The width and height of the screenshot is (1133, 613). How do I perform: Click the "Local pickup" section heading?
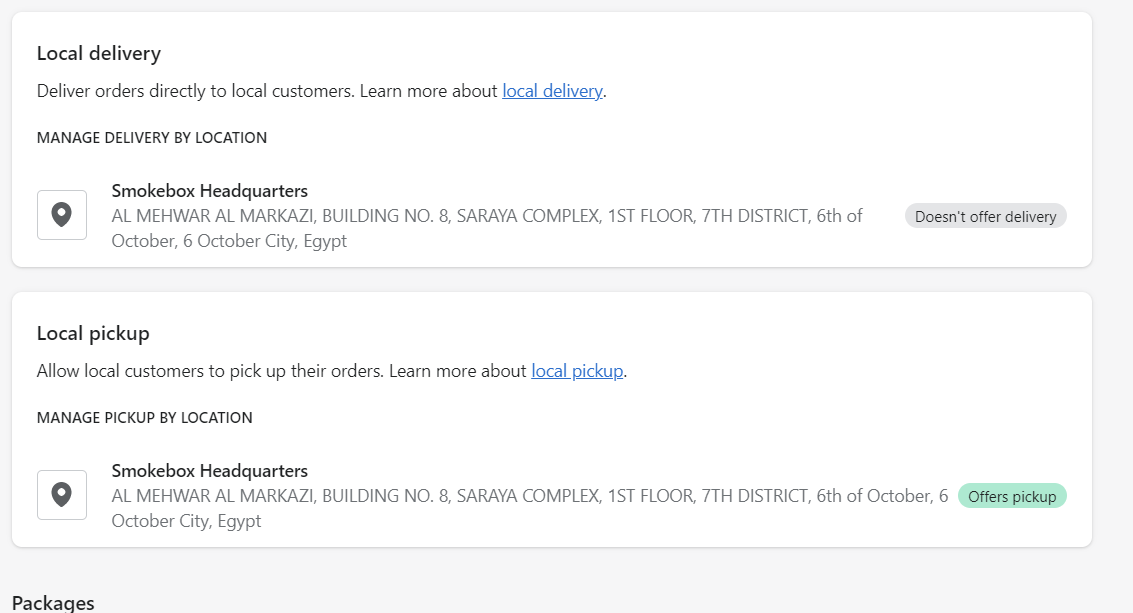[x=93, y=333]
